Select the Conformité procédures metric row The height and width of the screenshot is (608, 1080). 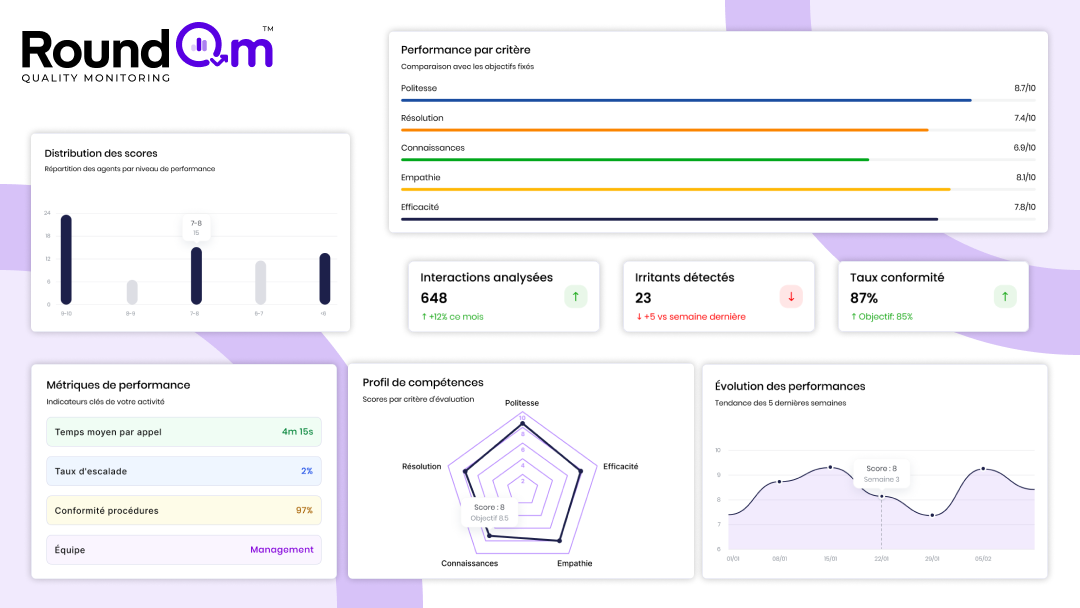184,510
